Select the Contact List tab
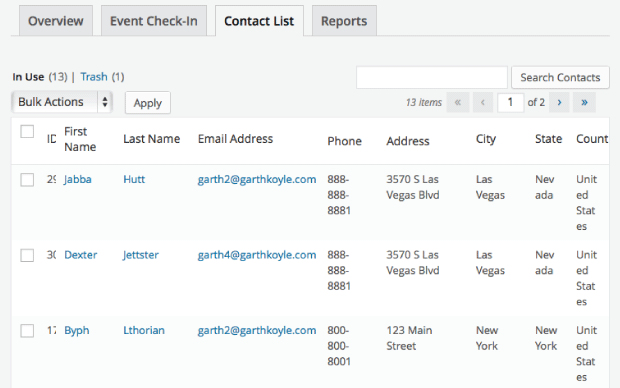This screenshot has height=388, width=620. point(259,21)
